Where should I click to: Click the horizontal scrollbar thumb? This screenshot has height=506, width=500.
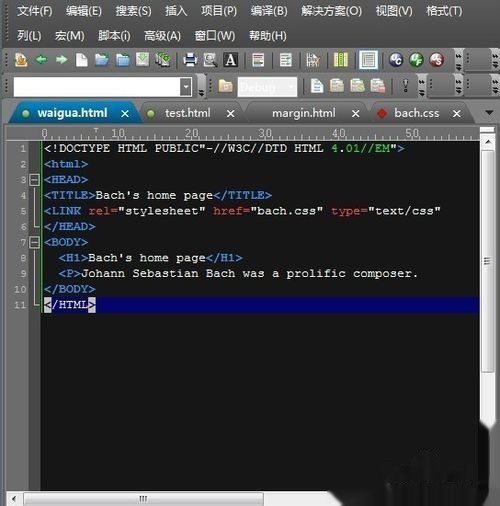point(143,499)
